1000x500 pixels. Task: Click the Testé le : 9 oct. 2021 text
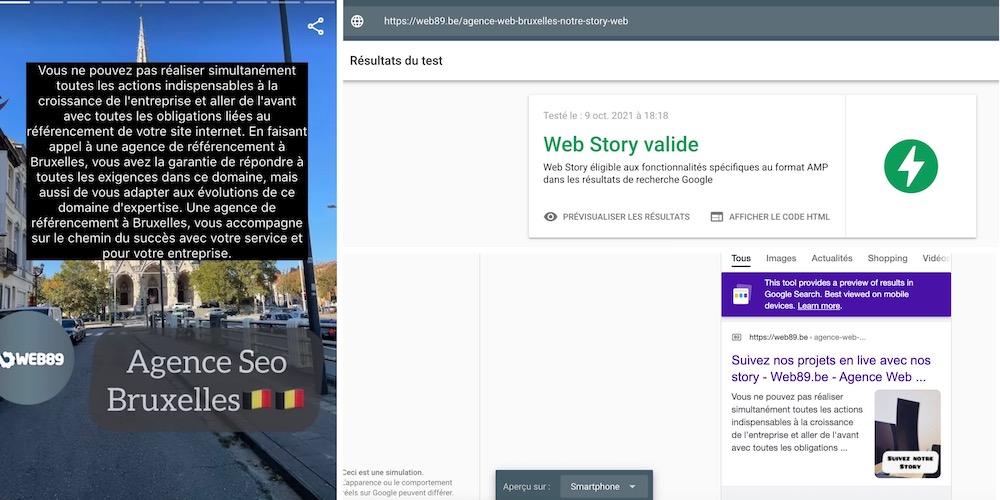pyautogui.click(x=606, y=115)
